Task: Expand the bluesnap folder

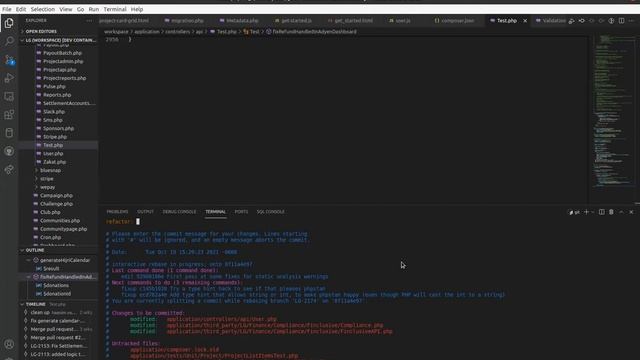Action: pyautogui.click(x=50, y=170)
